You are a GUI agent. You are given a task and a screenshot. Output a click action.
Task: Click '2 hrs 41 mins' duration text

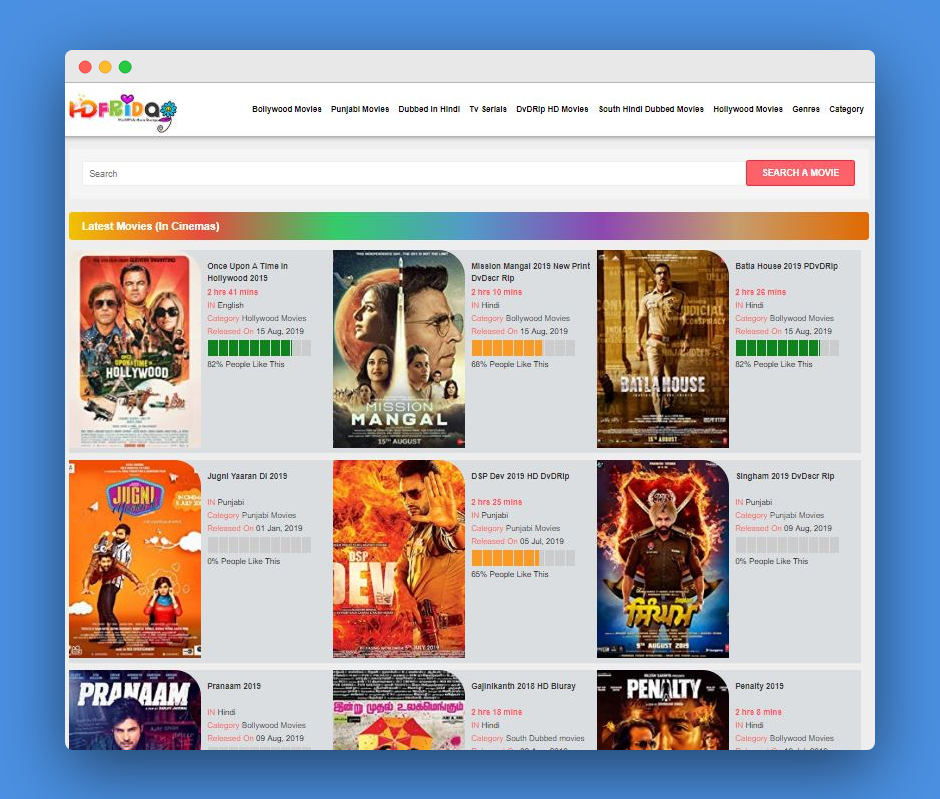click(233, 292)
